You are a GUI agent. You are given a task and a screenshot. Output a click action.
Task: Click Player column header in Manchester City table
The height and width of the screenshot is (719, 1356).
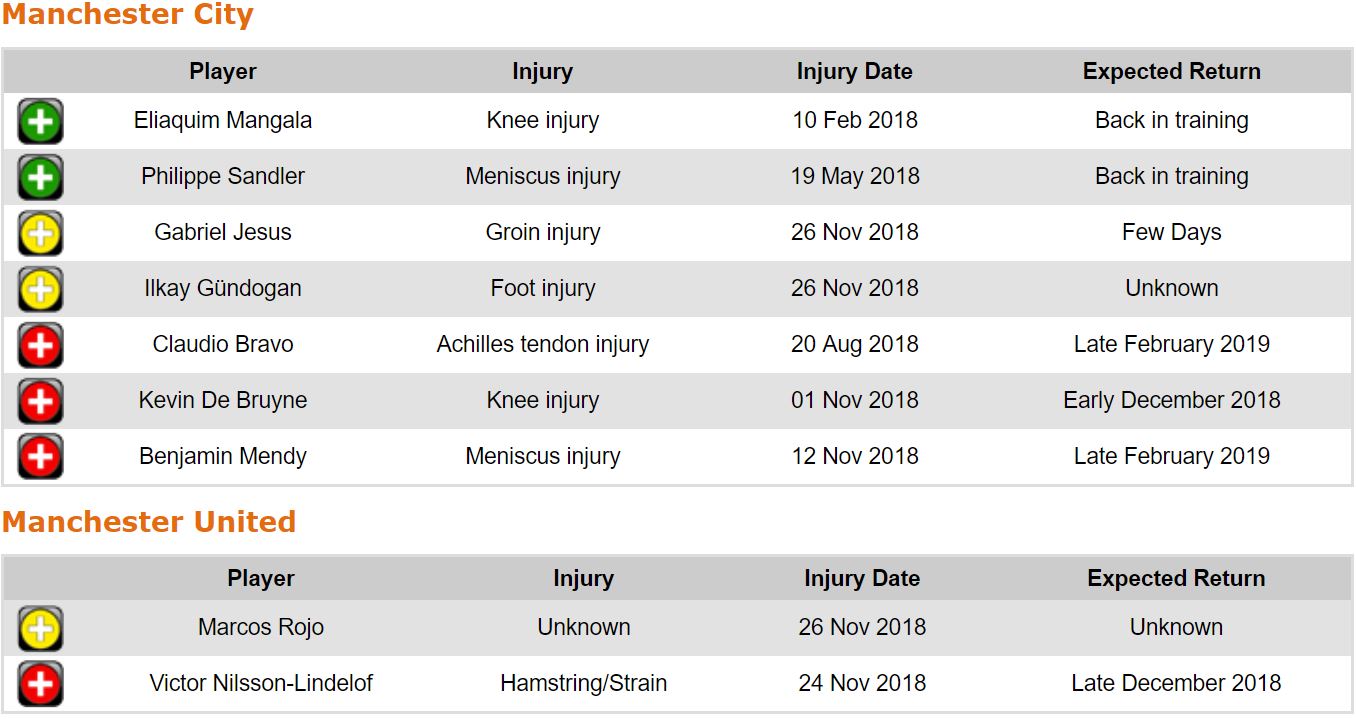[x=223, y=72]
